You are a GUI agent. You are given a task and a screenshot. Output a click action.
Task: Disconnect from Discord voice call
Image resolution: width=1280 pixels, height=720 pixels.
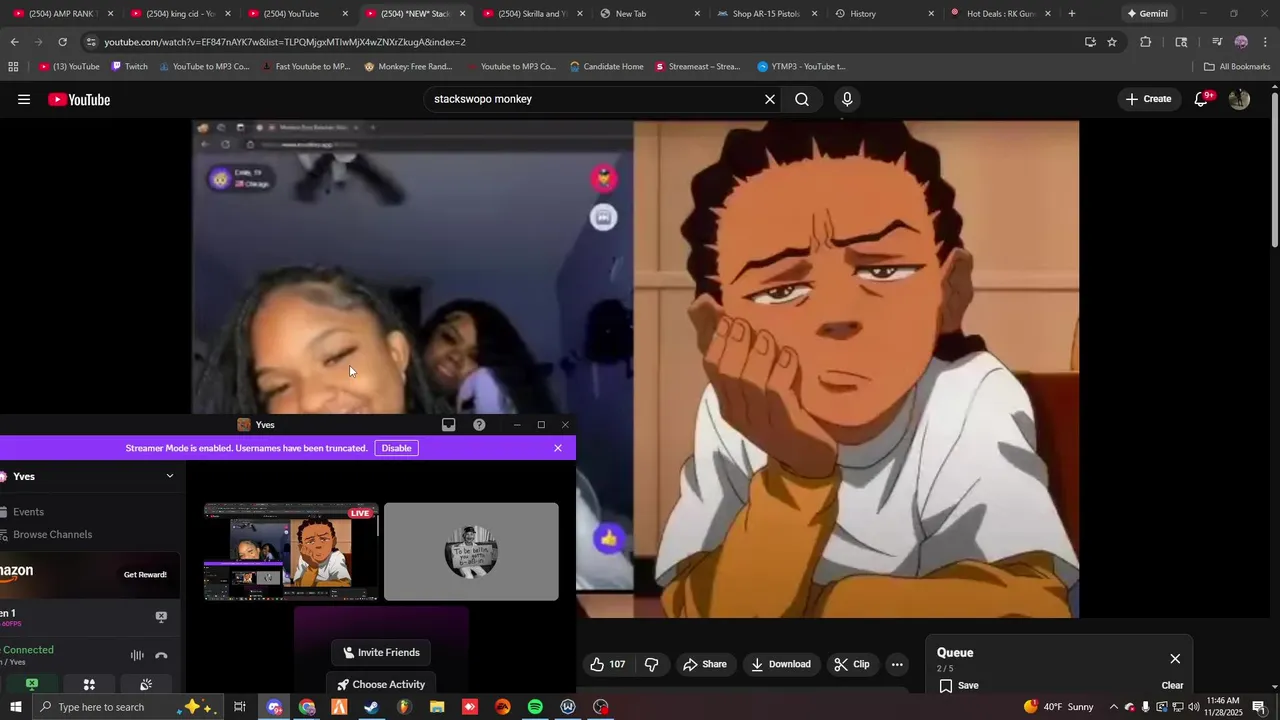point(161,656)
